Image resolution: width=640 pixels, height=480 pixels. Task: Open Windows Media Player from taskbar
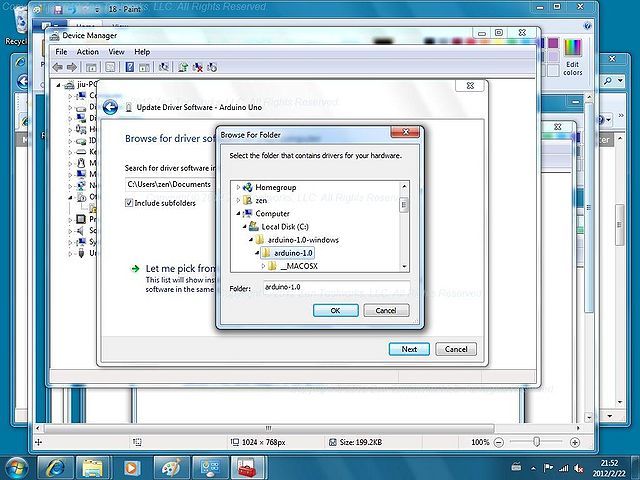point(131,467)
